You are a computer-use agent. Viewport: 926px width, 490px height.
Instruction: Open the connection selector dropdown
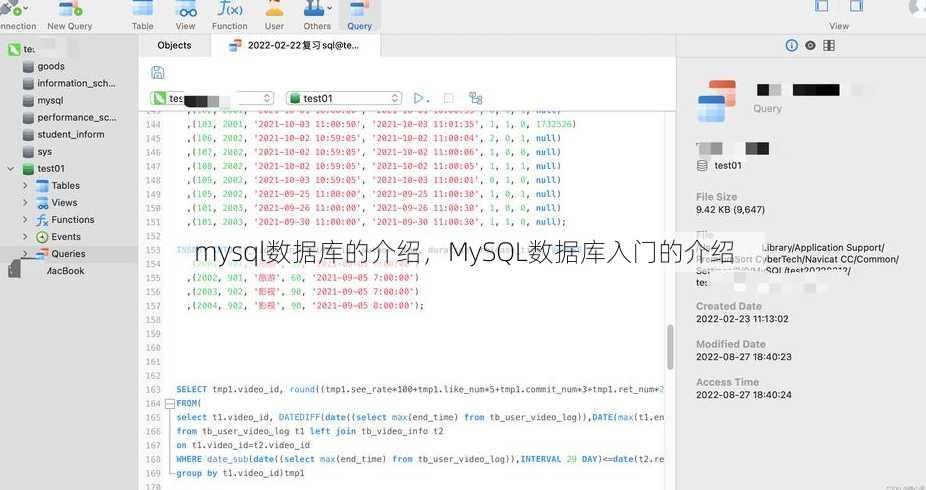click(x=212, y=98)
